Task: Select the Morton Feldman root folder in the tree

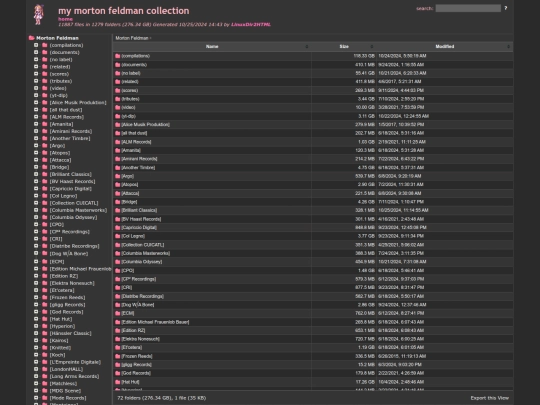Action: 57,38
